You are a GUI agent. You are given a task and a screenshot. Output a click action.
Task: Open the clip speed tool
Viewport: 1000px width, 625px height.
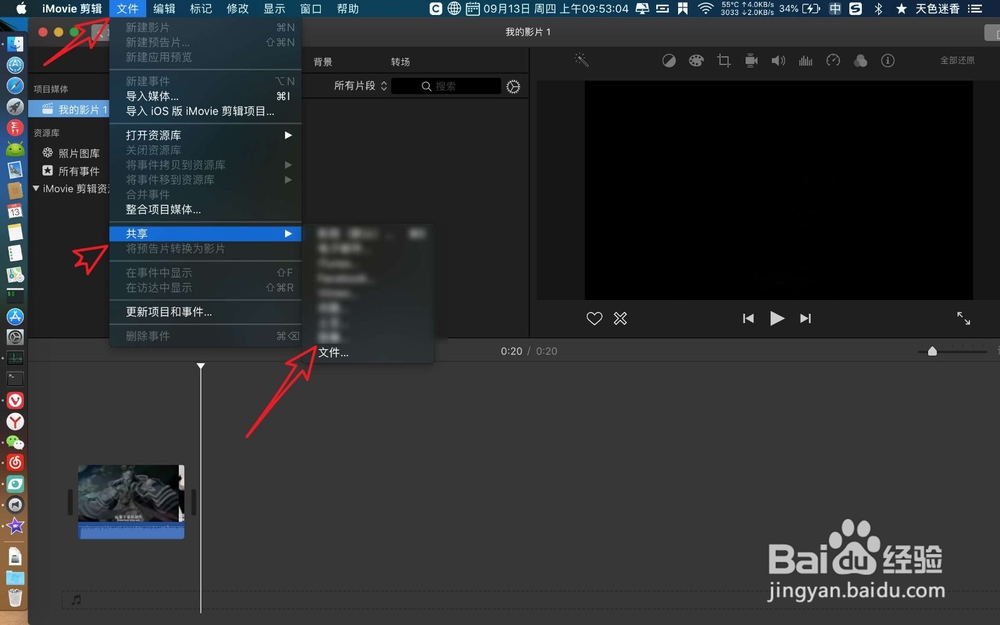tap(832, 61)
